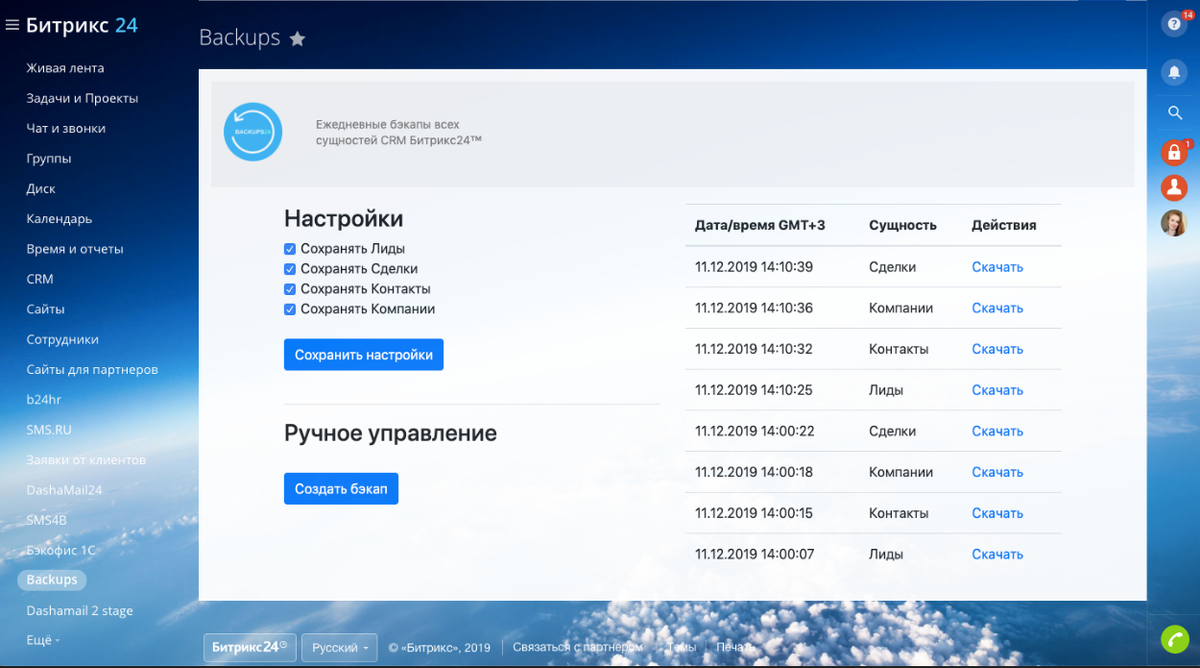
Task: Click the Сохранить настройки button
Action: pos(363,354)
